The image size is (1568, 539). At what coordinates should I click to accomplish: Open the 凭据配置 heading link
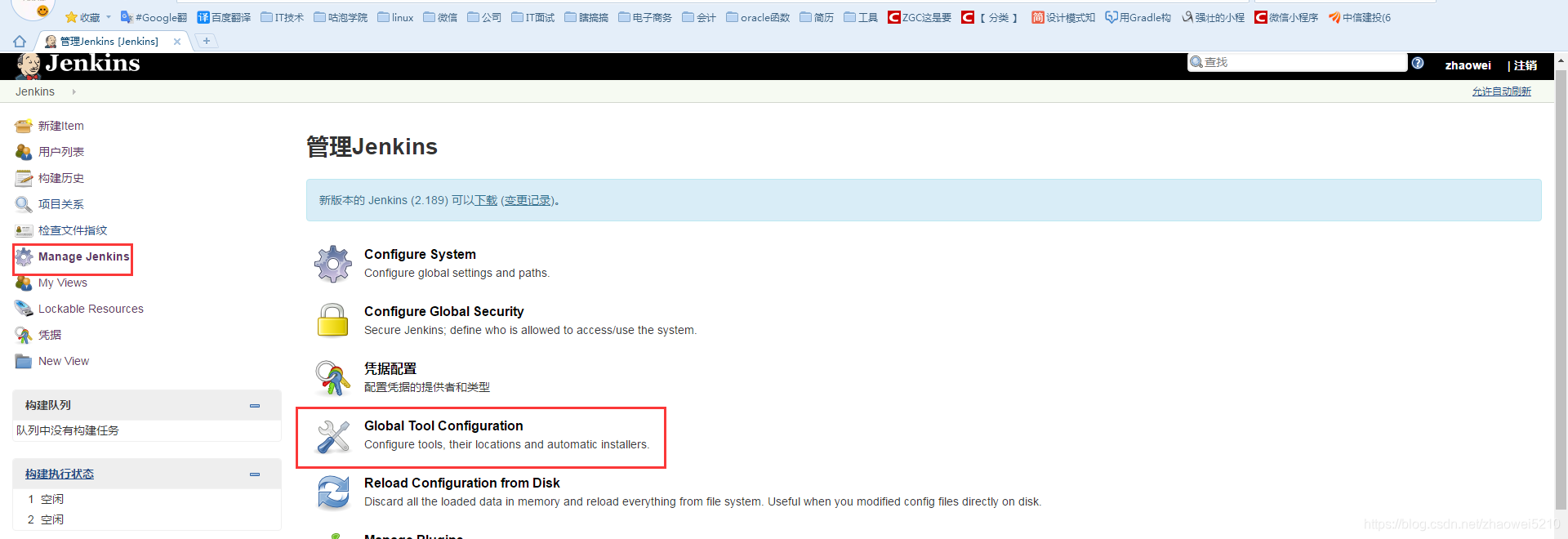pos(390,369)
